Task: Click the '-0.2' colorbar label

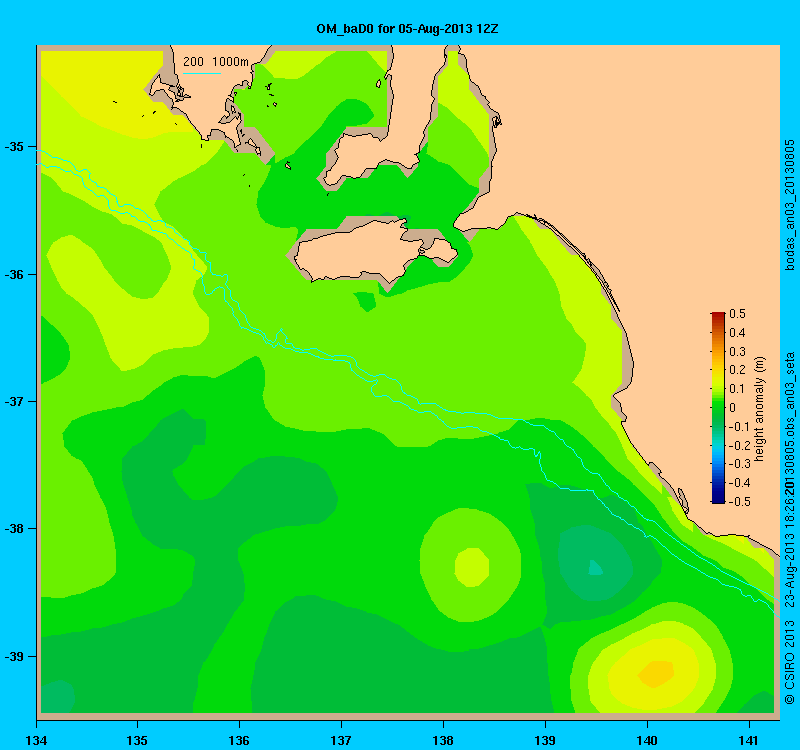Action: (739, 445)
